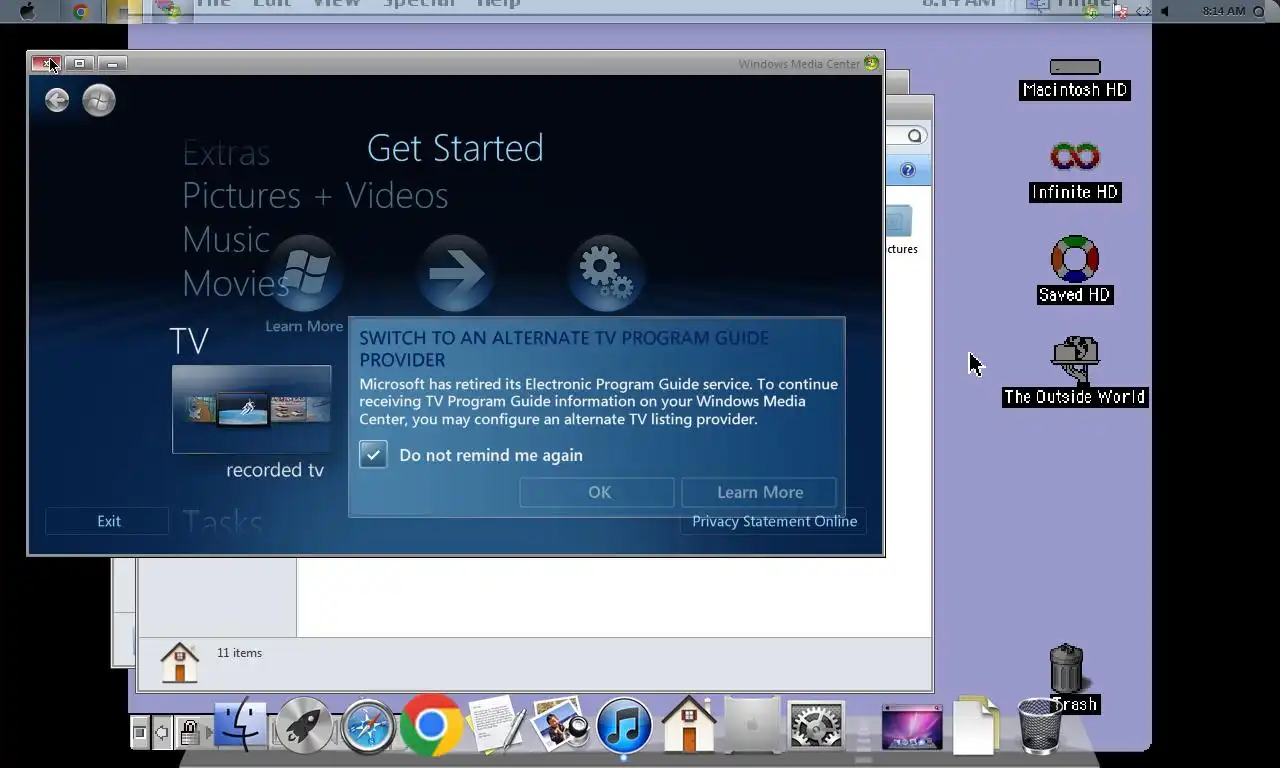1280x768 pixels.
Task: Click the home icon in Finder status bar
Action: 180,662
